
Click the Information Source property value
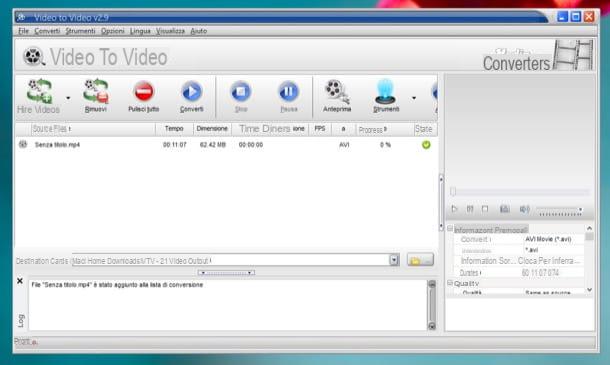(549, 261)
